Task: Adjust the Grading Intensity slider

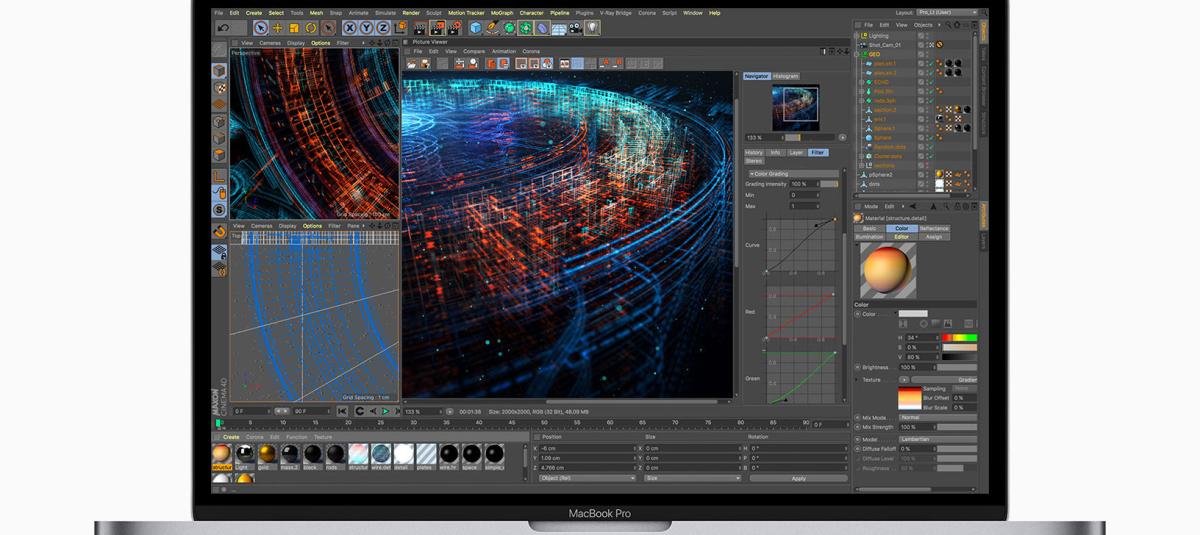Action: (x=829, y=184)
